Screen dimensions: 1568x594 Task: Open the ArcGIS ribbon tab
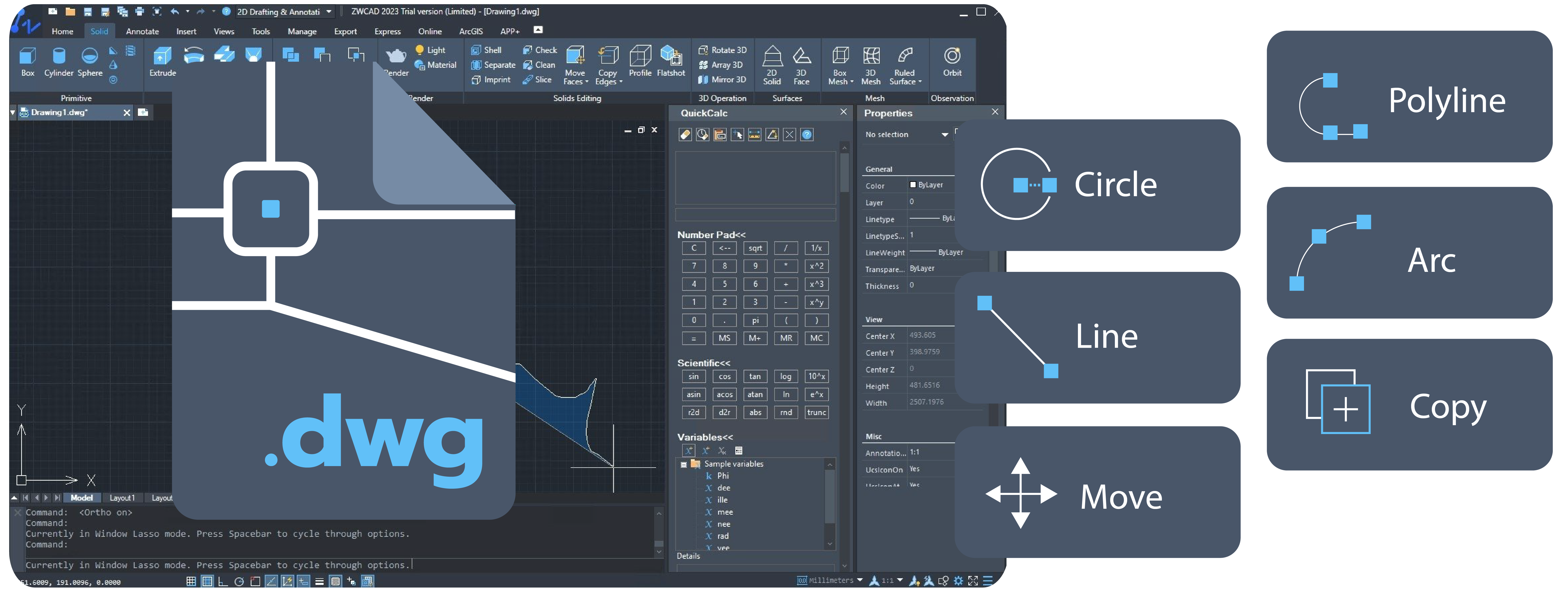pos(471,32)
